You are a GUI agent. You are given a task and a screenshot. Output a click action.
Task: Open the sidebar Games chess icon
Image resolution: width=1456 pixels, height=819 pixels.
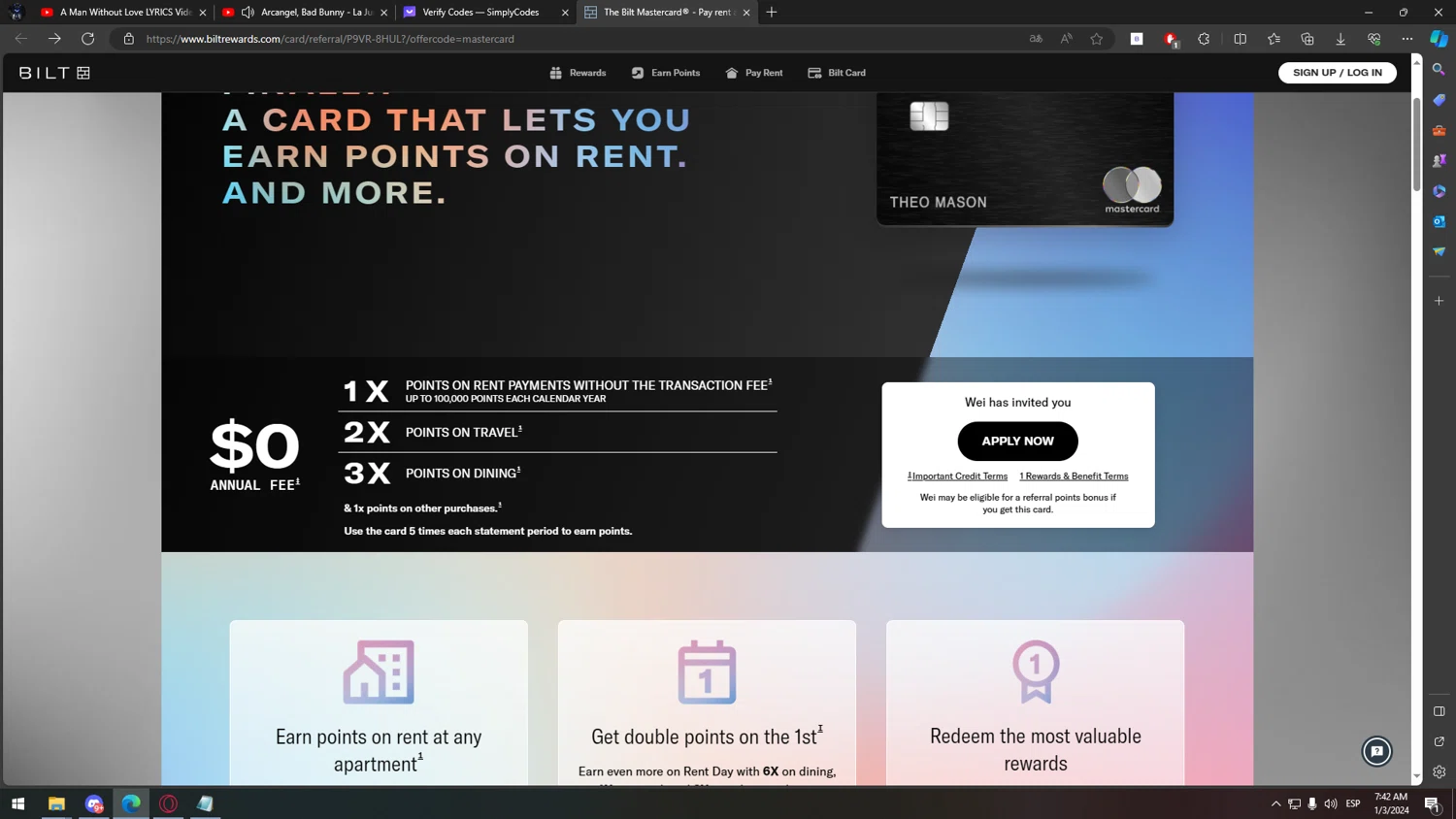(1439, 161)
